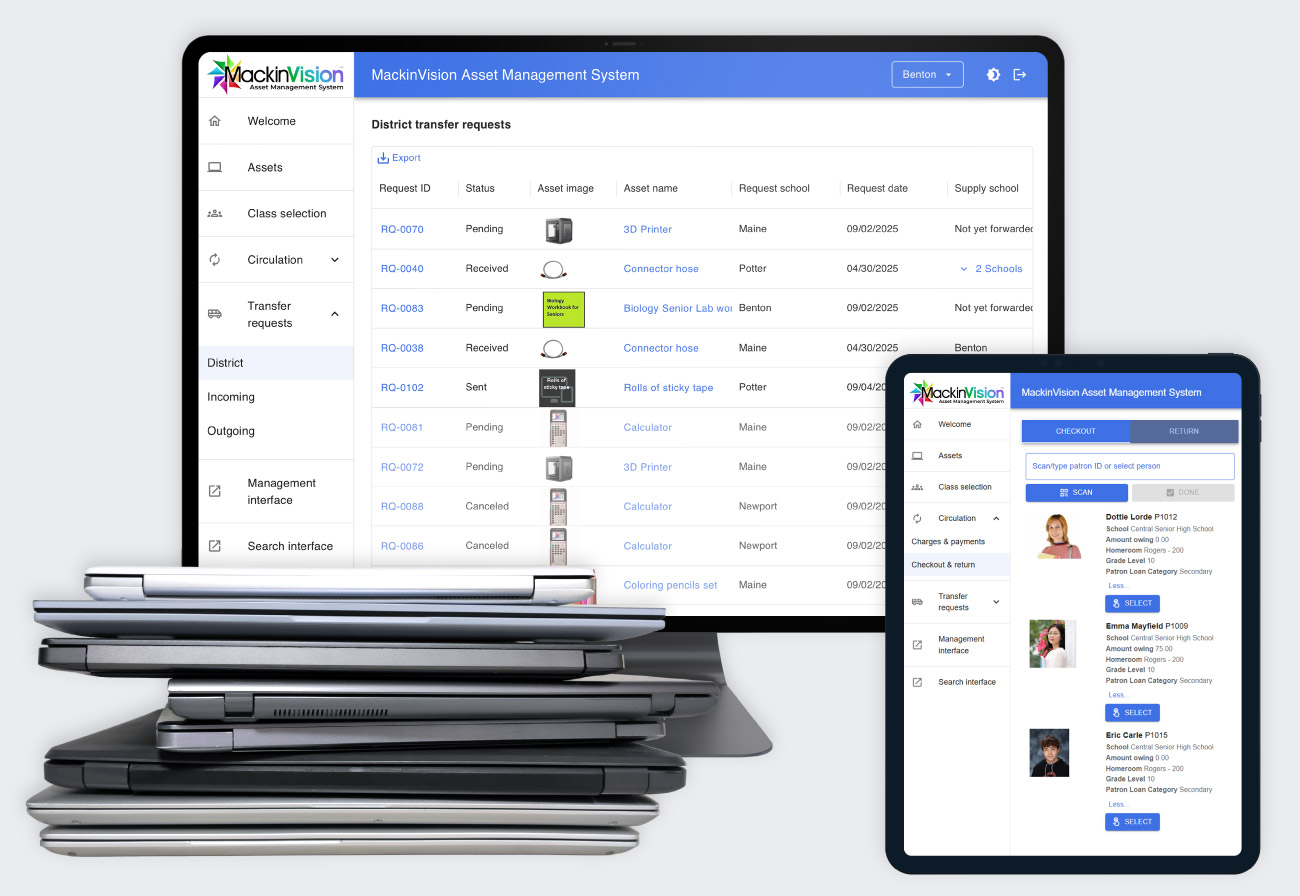Open the District transfer requests menu item

(276, 363)
